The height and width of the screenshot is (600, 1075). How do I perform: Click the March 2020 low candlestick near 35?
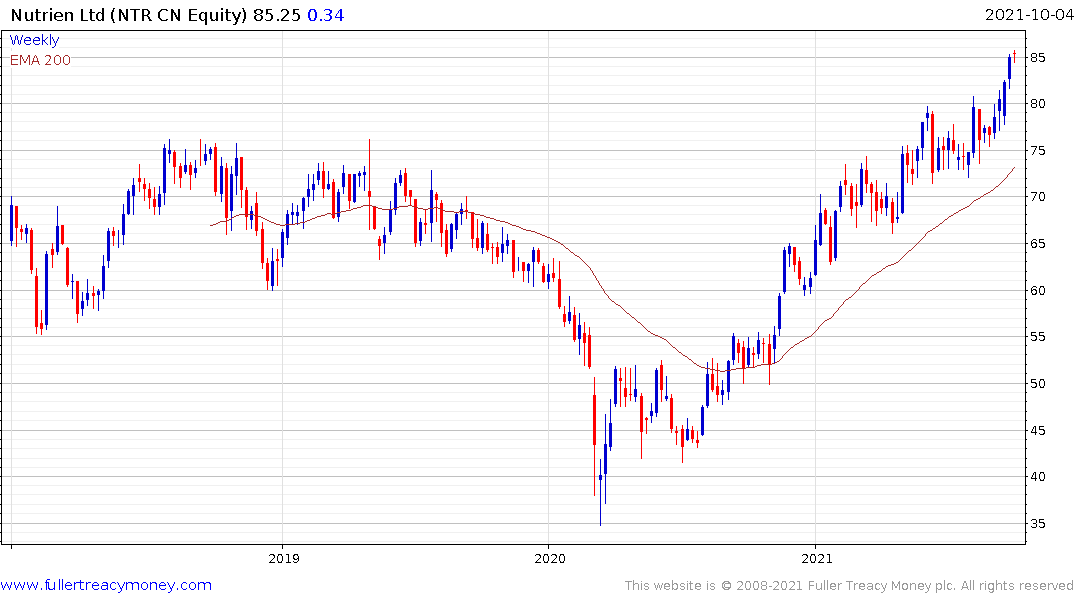(600, 492)
